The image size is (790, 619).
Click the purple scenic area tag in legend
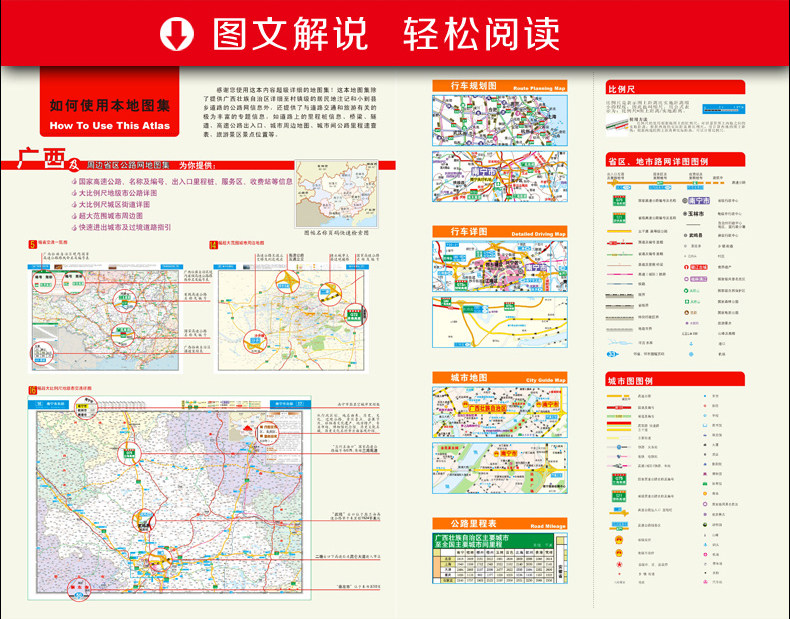click(x=698, y=279)
